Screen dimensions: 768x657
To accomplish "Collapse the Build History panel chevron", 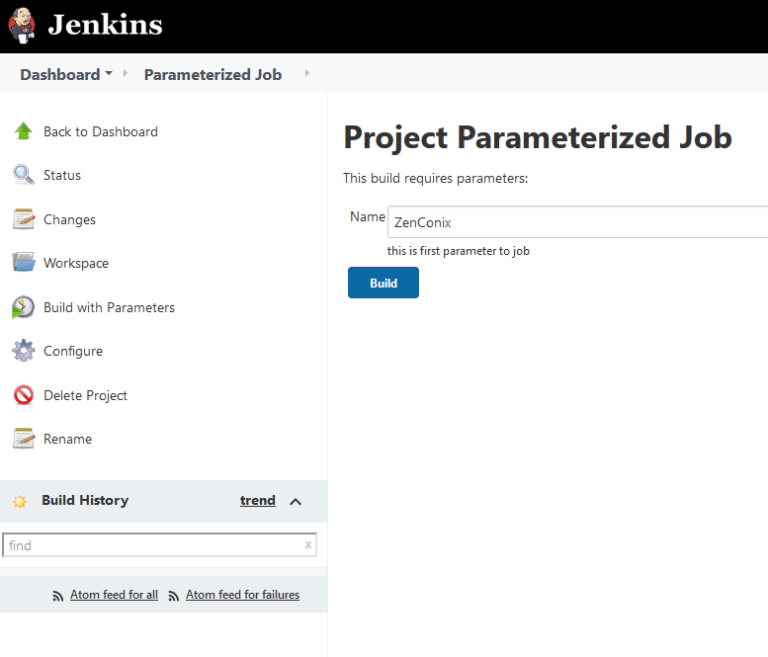I will pos(295,502).
